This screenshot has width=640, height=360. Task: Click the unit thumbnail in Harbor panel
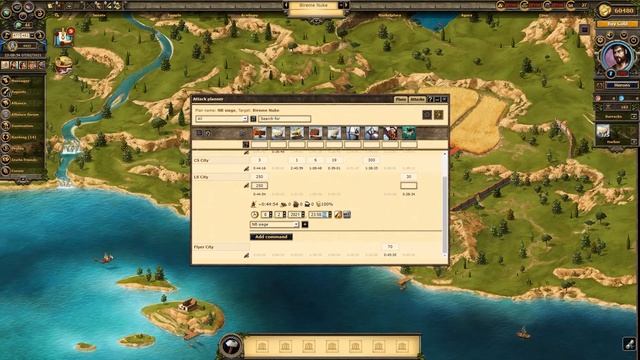coord(603,131)
